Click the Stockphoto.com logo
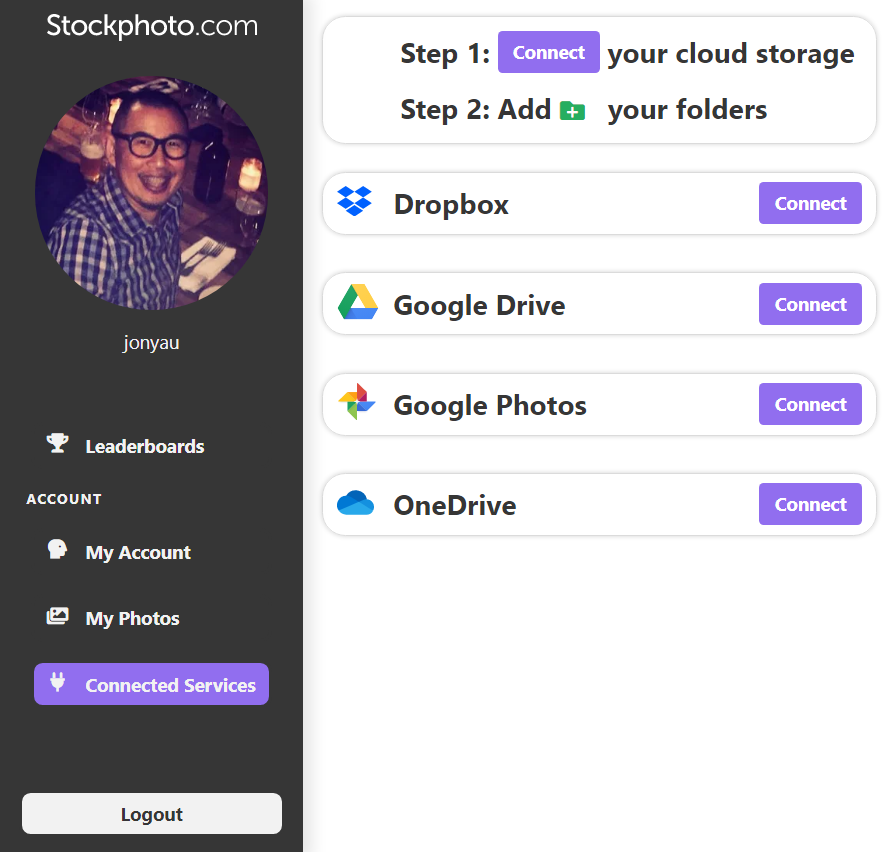This screenshot has height=852, width=896. 152,26
